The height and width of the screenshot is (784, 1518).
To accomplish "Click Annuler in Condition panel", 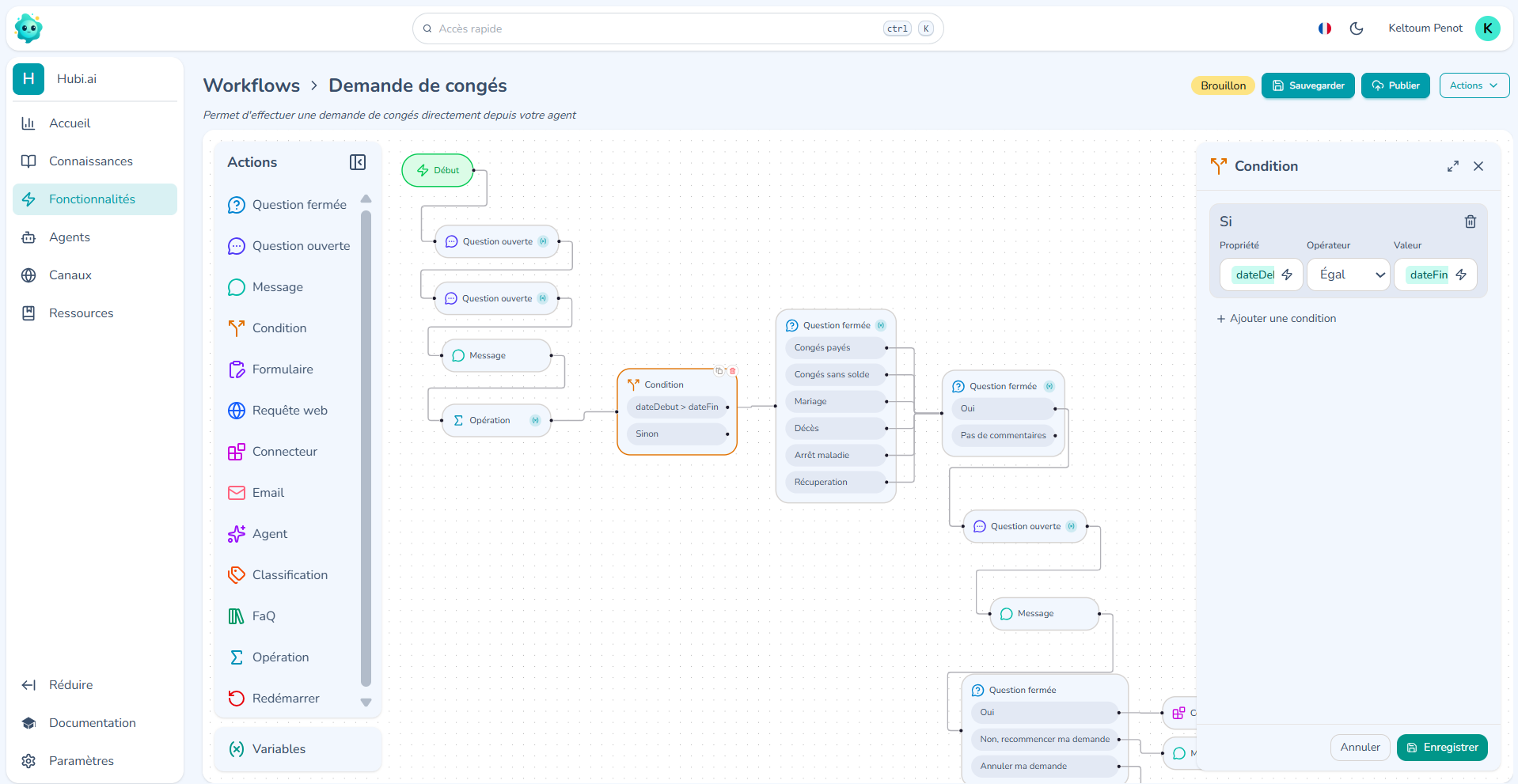I will tap(1360, 748).
